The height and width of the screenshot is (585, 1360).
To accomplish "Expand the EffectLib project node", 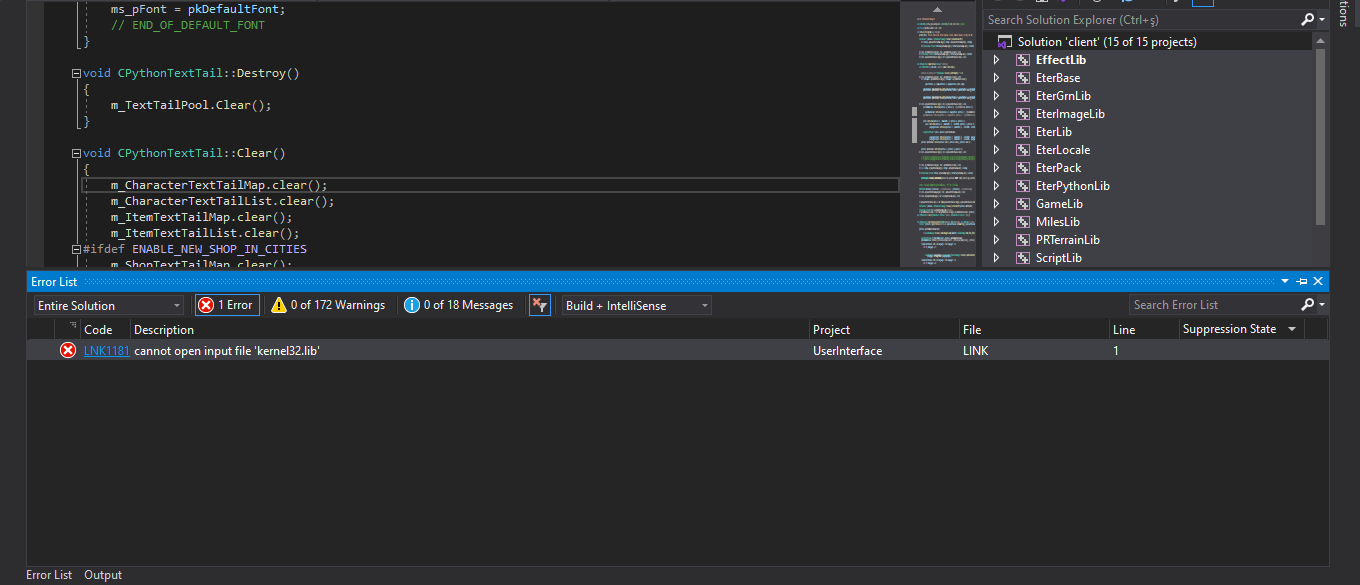I will tap(996, 60).
